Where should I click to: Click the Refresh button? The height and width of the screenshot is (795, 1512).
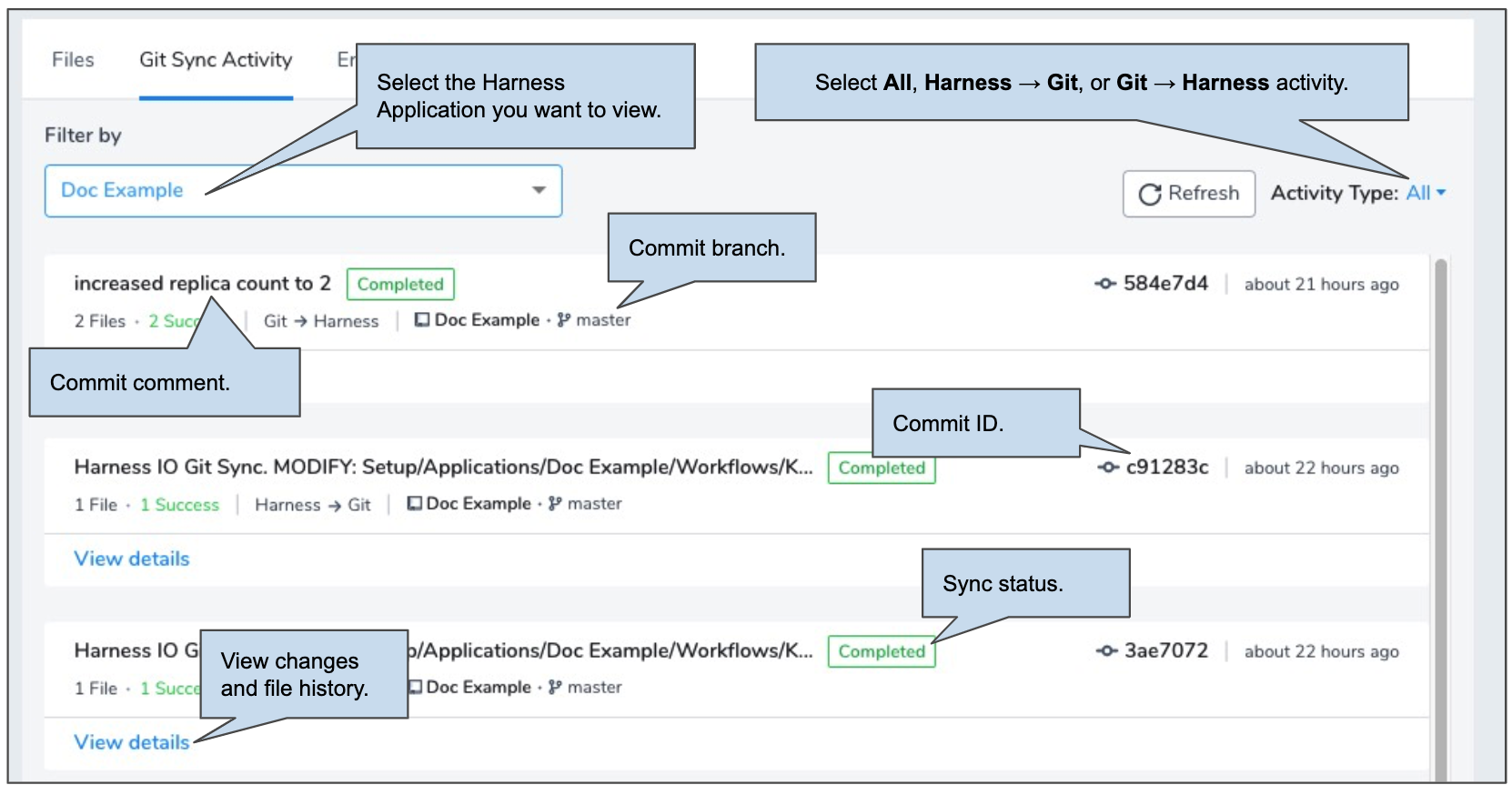click(x=1189, y=194)
